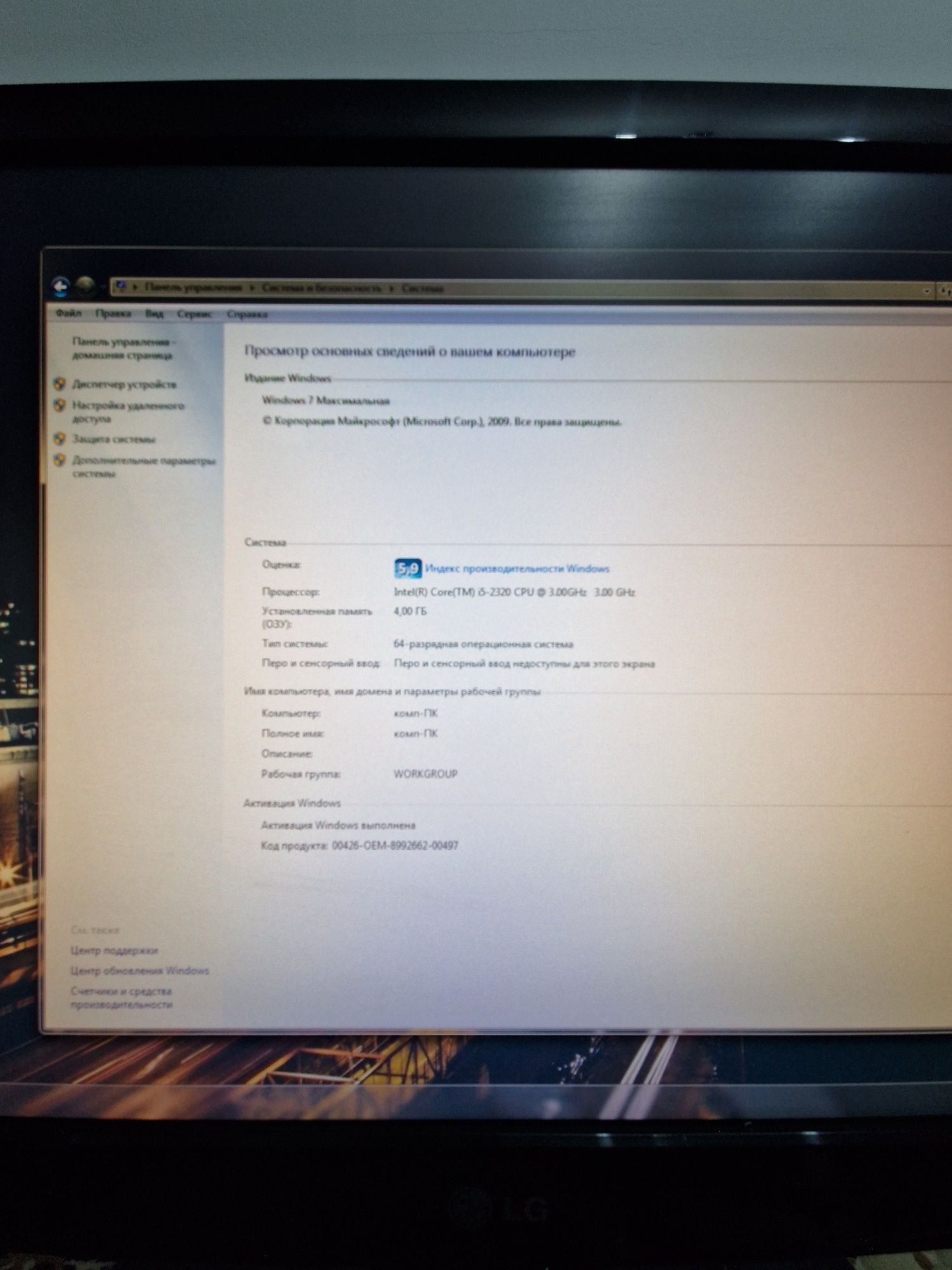Screen dimensions: 952x1270
Task: Open Панель управления breadcrumb
Action: (x=194, y=288)
